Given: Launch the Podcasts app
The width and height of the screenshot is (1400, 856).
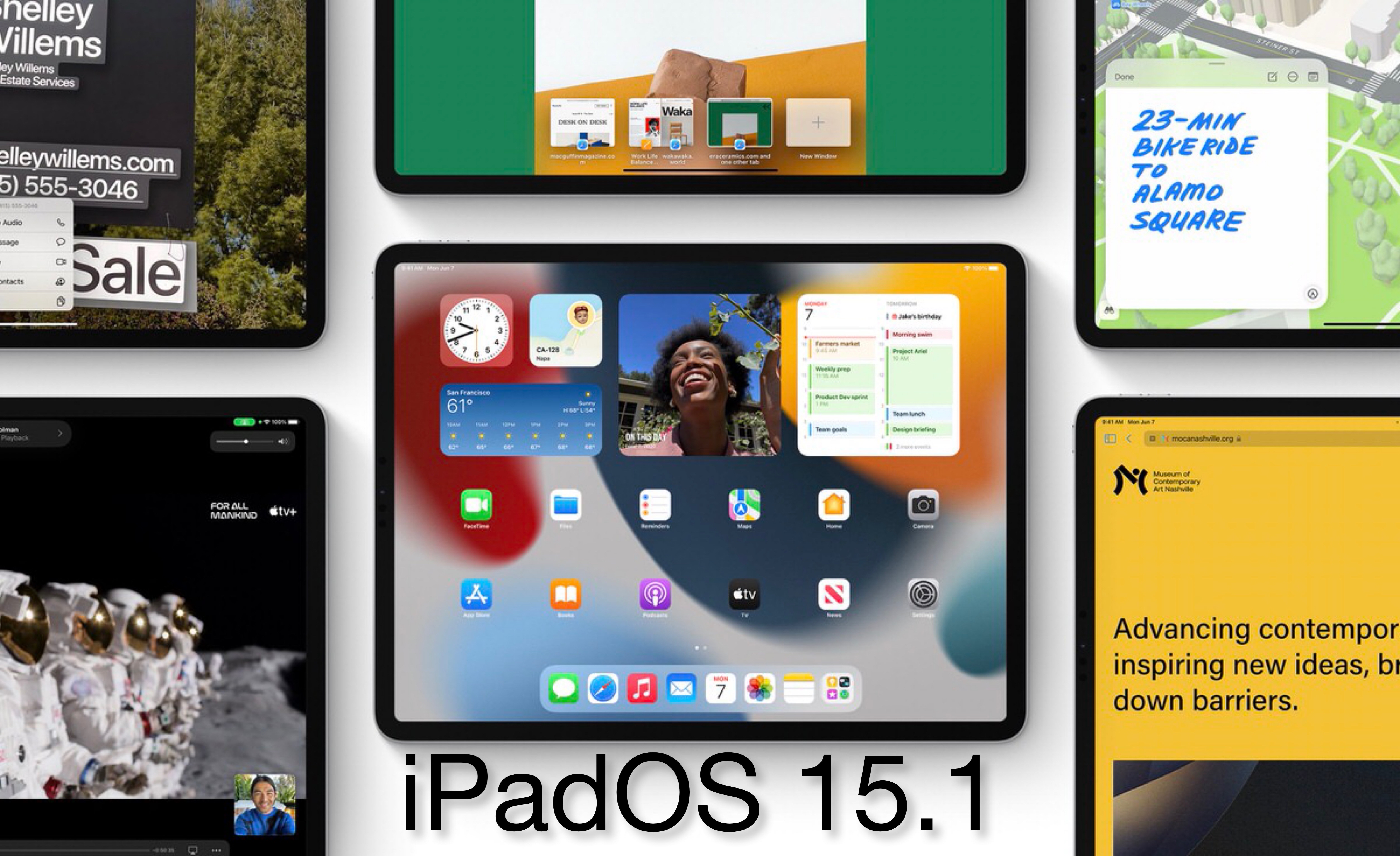Looking at the screenshot, I should click(655, 594).
